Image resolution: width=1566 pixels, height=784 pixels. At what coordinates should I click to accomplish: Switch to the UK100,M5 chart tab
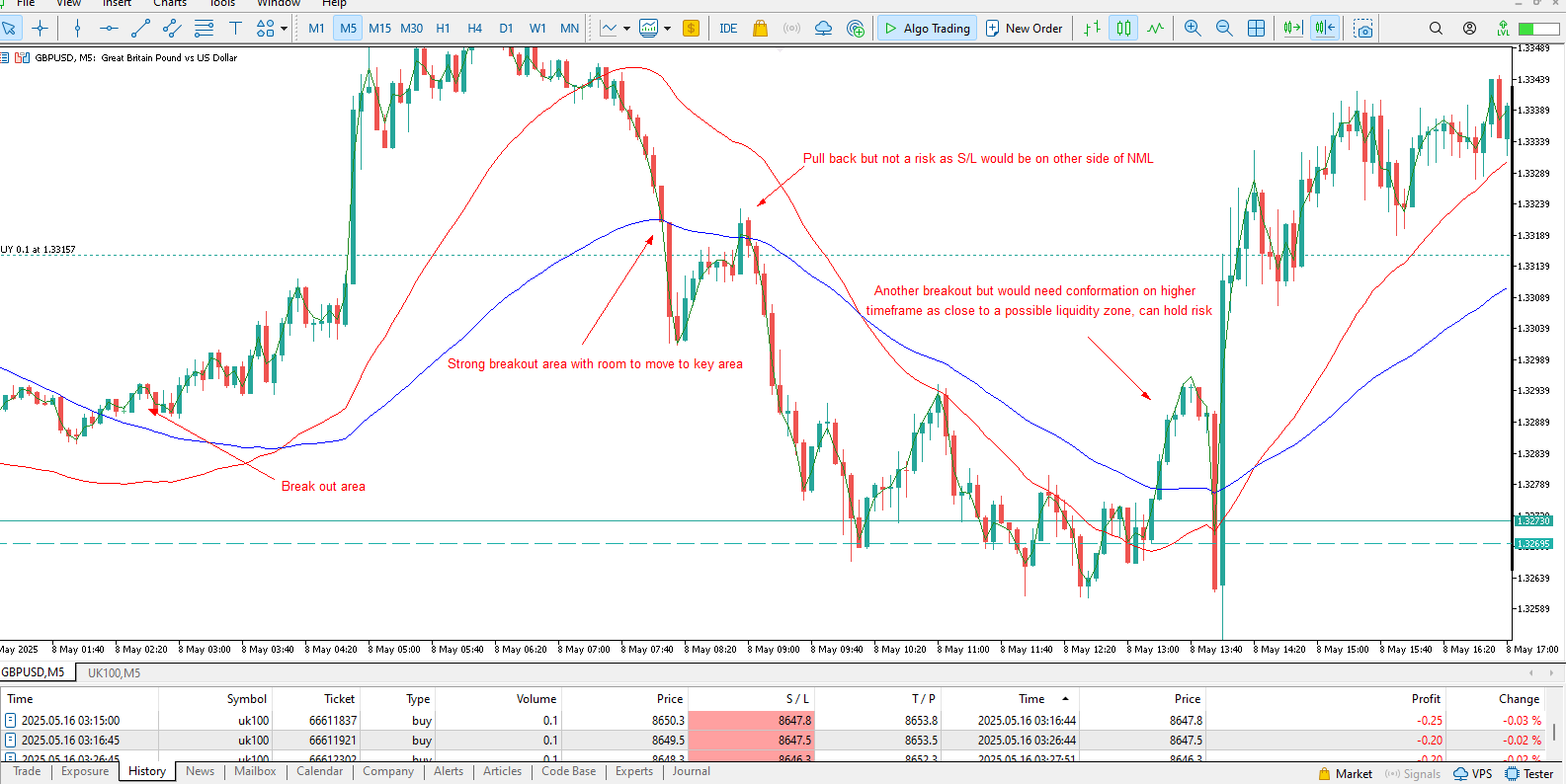114,672
